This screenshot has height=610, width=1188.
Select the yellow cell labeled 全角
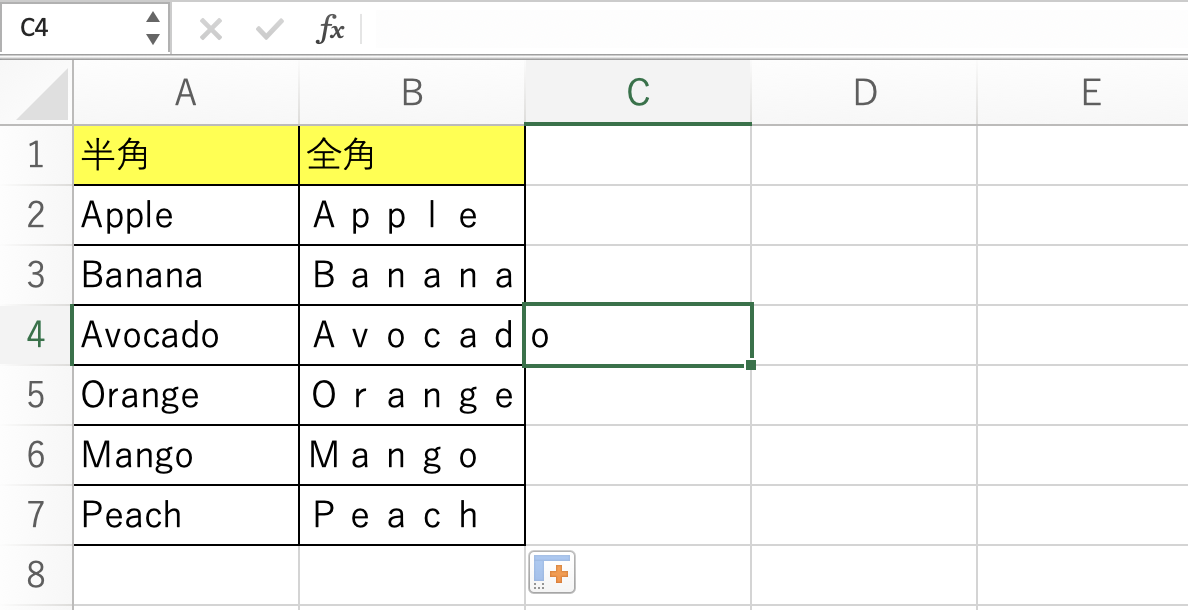coord(411,155)
